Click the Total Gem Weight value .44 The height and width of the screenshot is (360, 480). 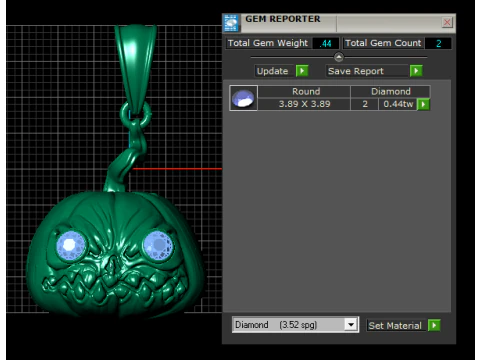(326, 43)
